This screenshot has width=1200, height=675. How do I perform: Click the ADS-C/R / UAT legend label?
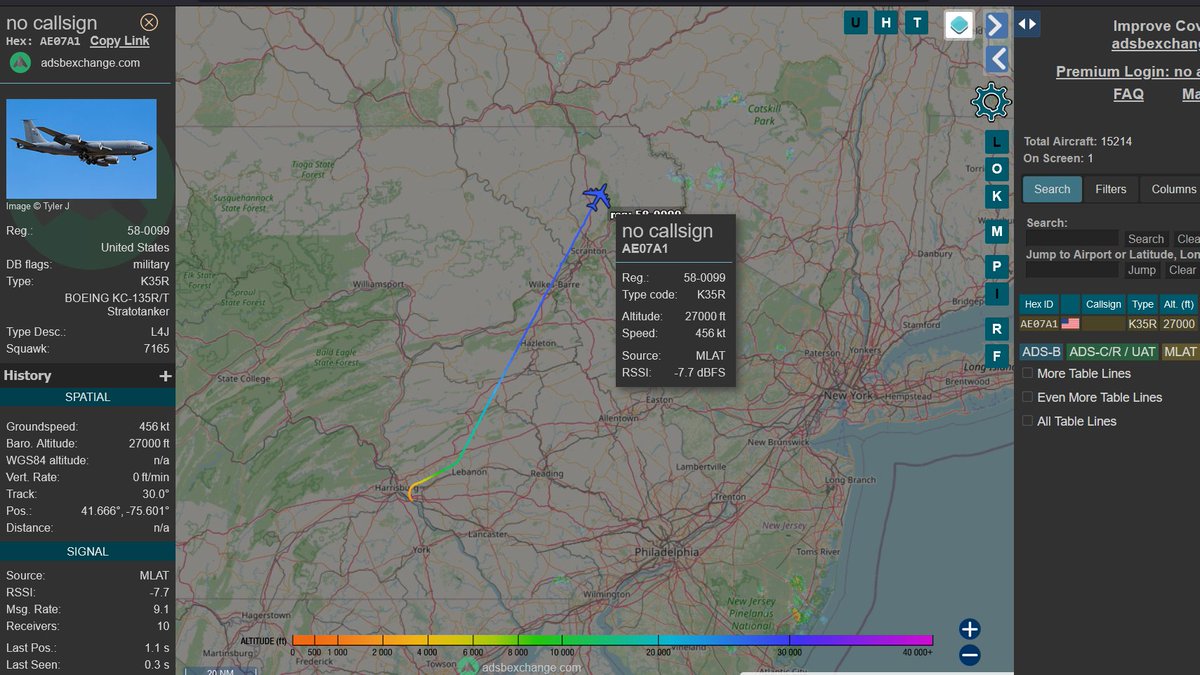(1112, 352)
